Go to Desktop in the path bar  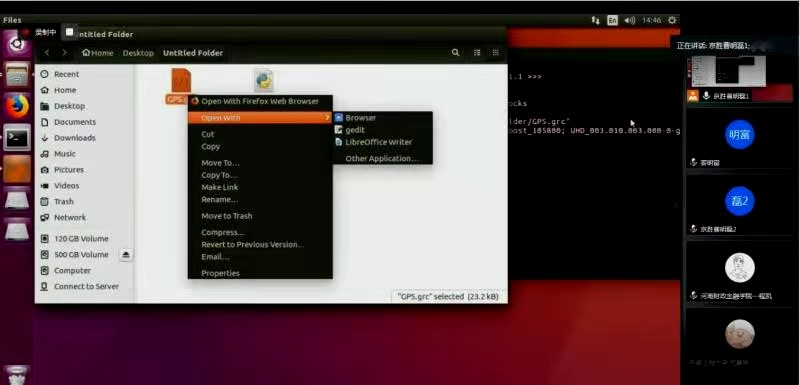coord(138,53)
